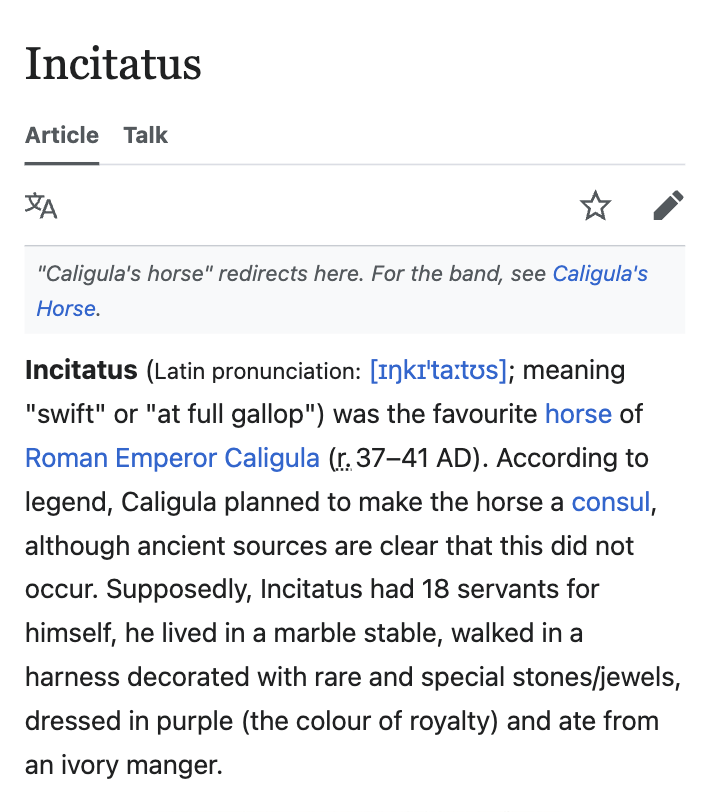This screenshot has width=708, height=812.
Task: Click the dotted-underlined "r." reign abbreviation
Action: pyautogui.click(x=344, y=459)
